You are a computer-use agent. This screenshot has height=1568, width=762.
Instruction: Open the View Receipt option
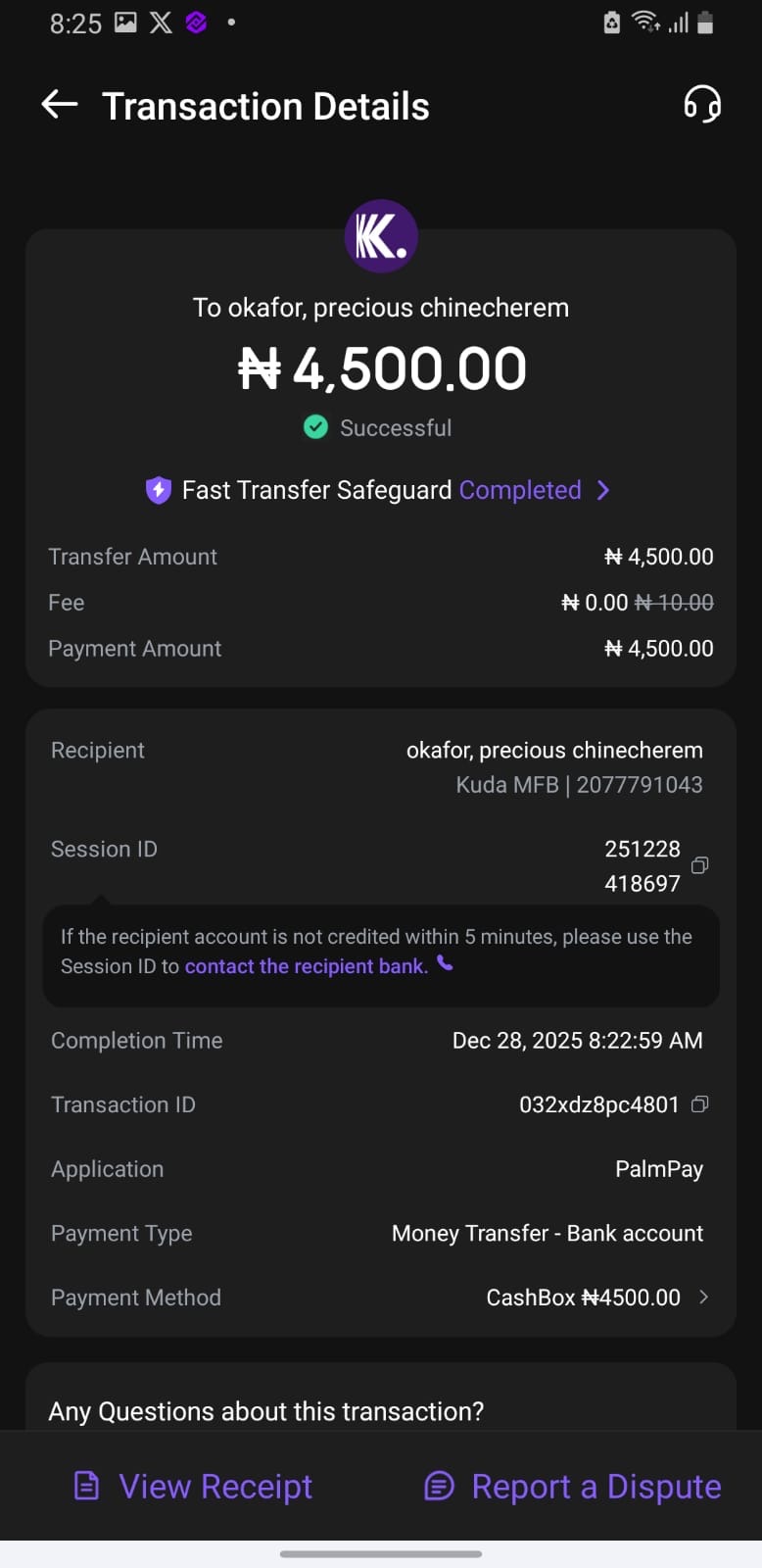click(194, 1487)
